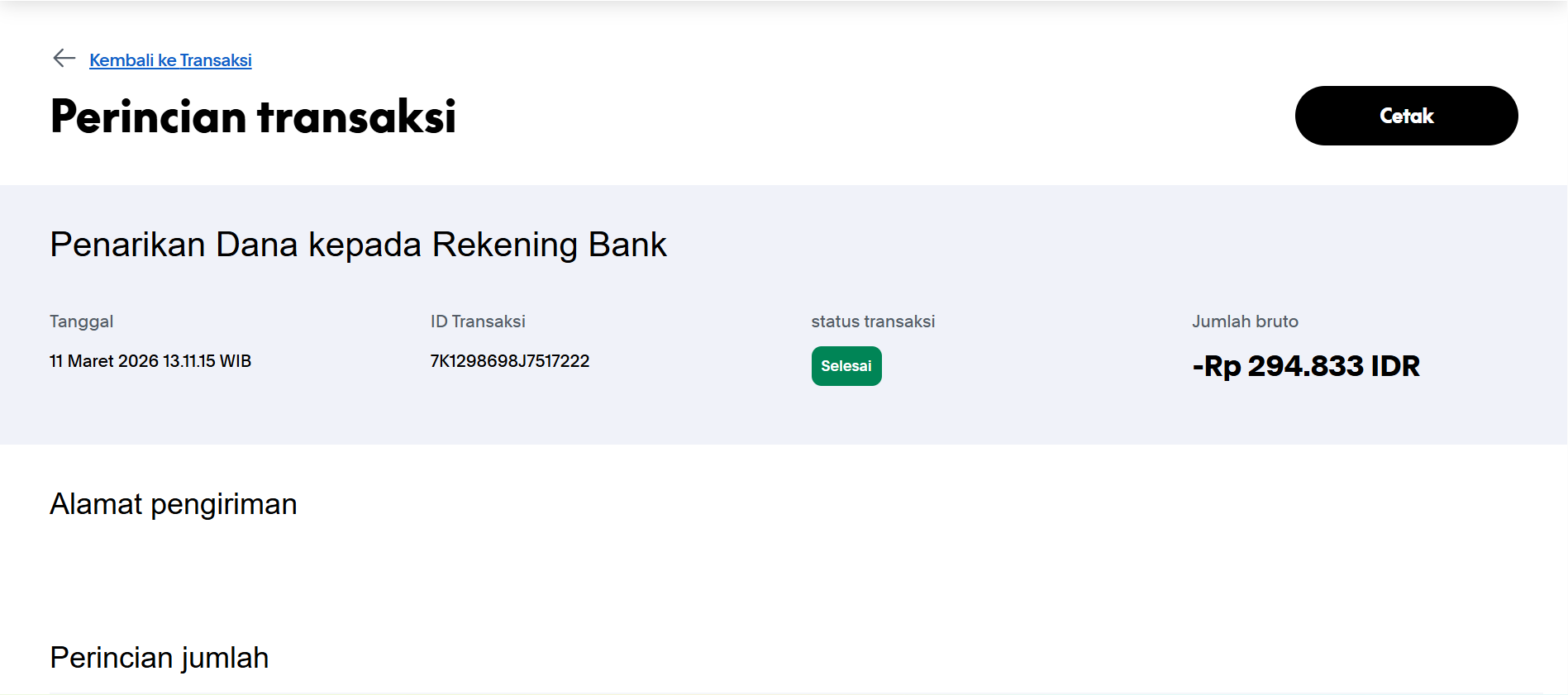Click the green completed-status indicator
This screenshot has height=695, width=1568.
(846, 365)
